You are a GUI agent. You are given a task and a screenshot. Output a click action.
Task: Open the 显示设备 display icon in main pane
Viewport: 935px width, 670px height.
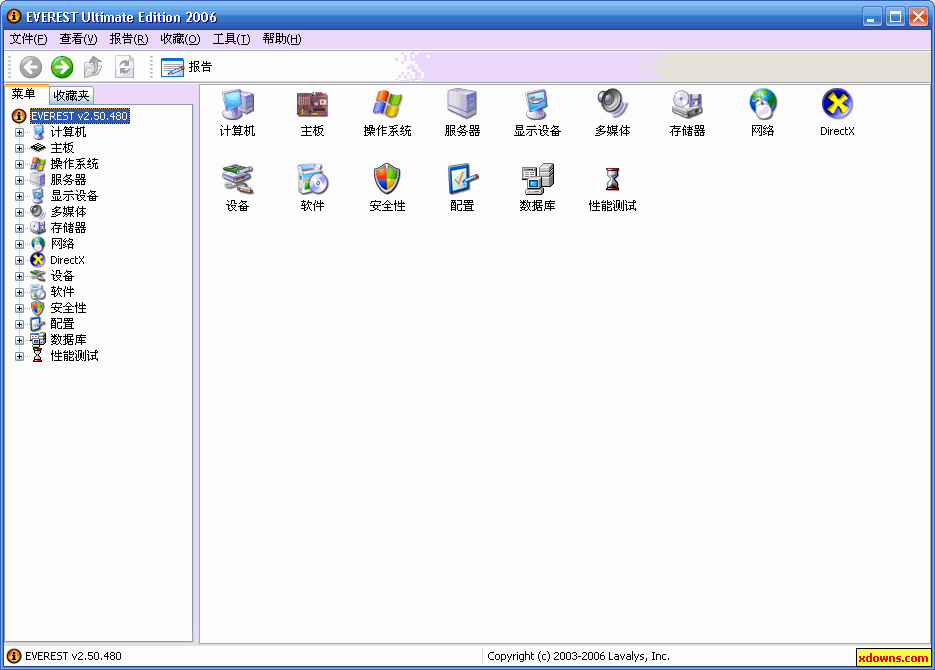tap(537, 113)
